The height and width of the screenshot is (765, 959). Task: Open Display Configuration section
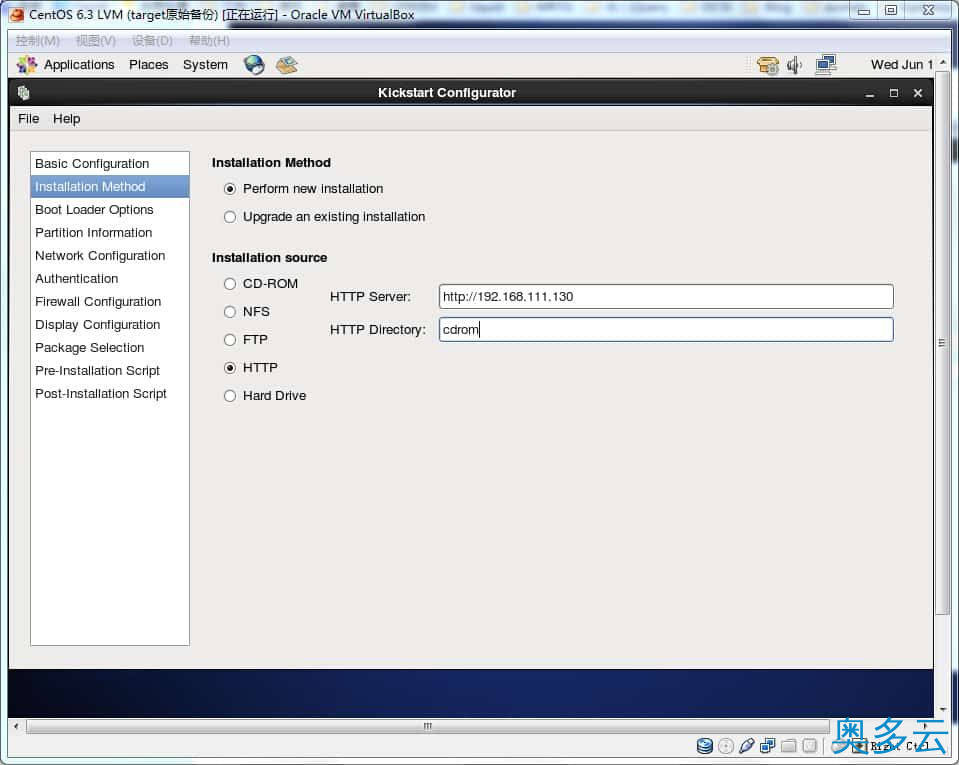click(109, 325)
